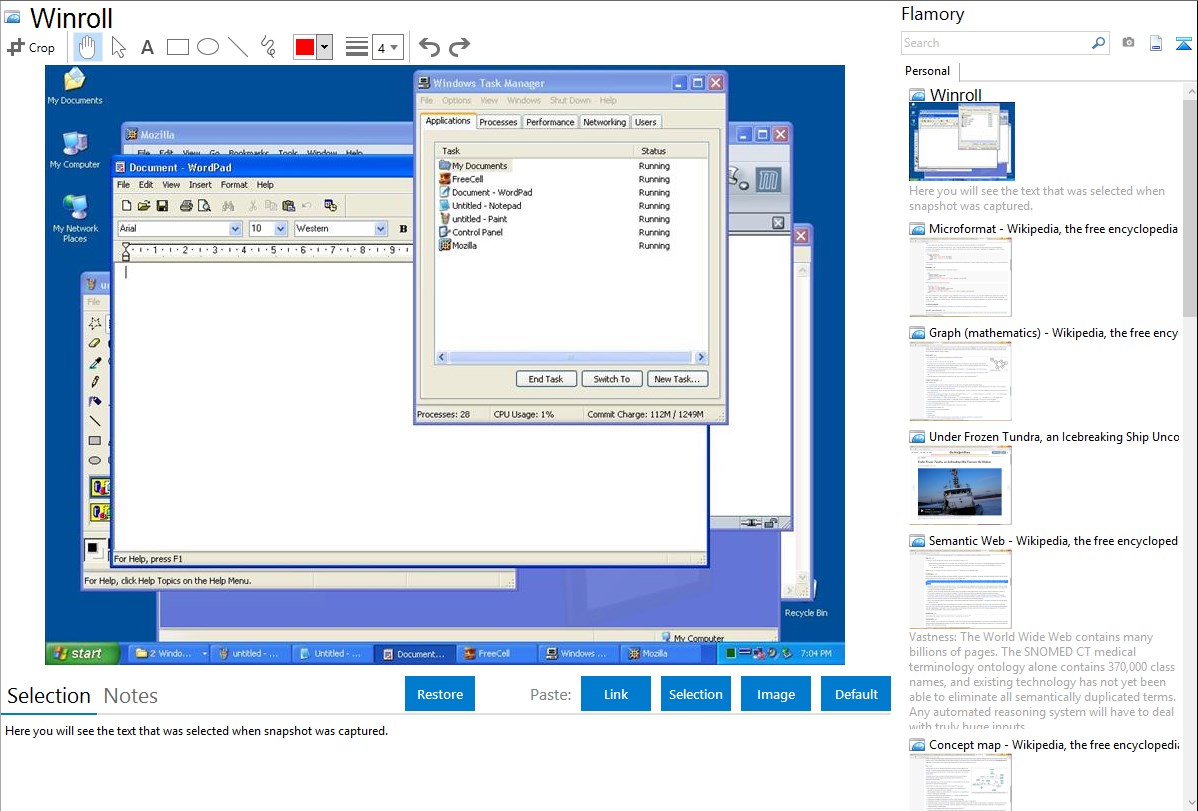Pick the straight line tool
This screenshot has height=811, width=1198.
pyautogui.click(x=238, y=47)
